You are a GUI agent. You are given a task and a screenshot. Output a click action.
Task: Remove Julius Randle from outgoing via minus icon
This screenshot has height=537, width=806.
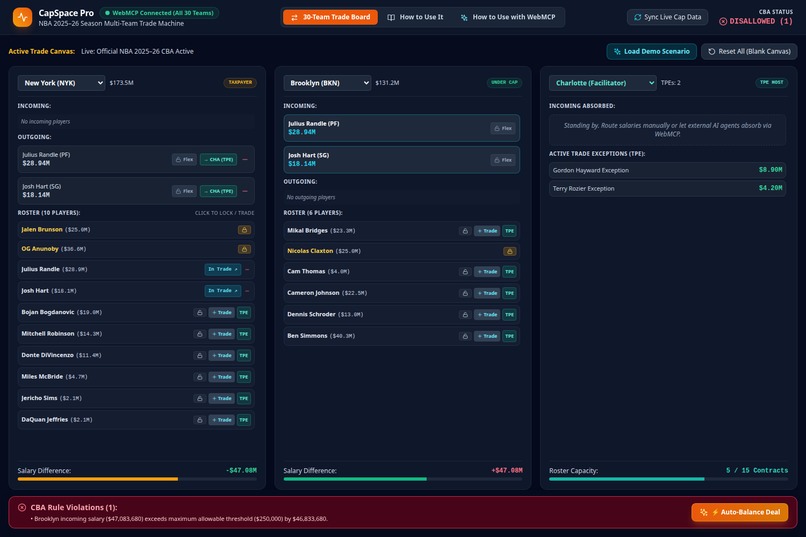pos(245,160)
